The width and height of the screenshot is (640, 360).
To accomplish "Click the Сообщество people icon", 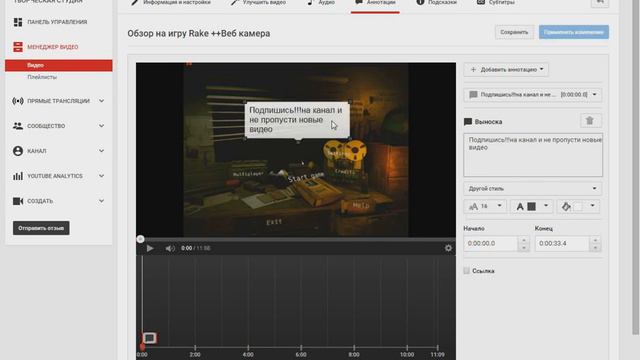I will point(18,126).
